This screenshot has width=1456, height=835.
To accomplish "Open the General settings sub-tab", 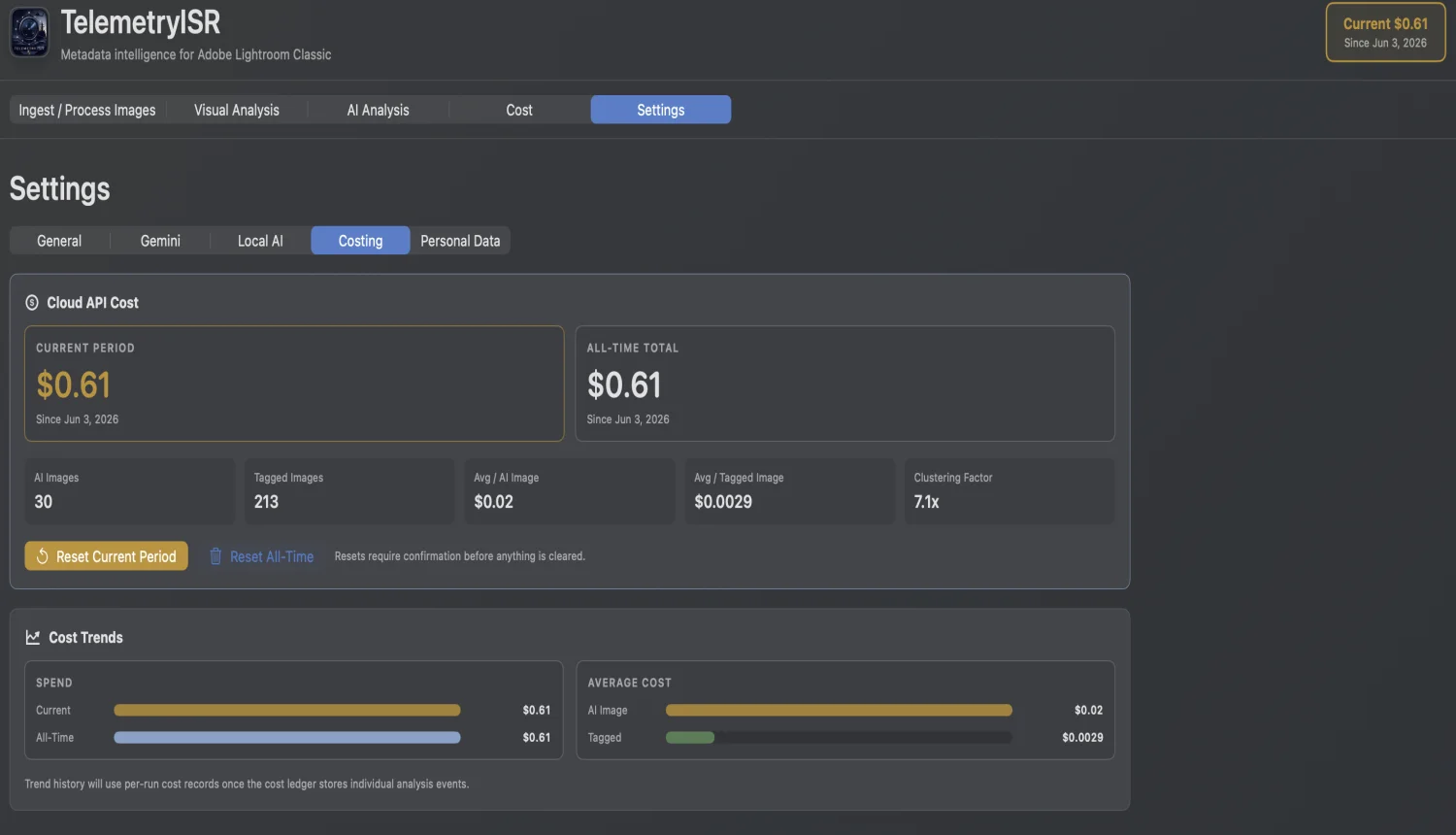I will pos(59,241).
